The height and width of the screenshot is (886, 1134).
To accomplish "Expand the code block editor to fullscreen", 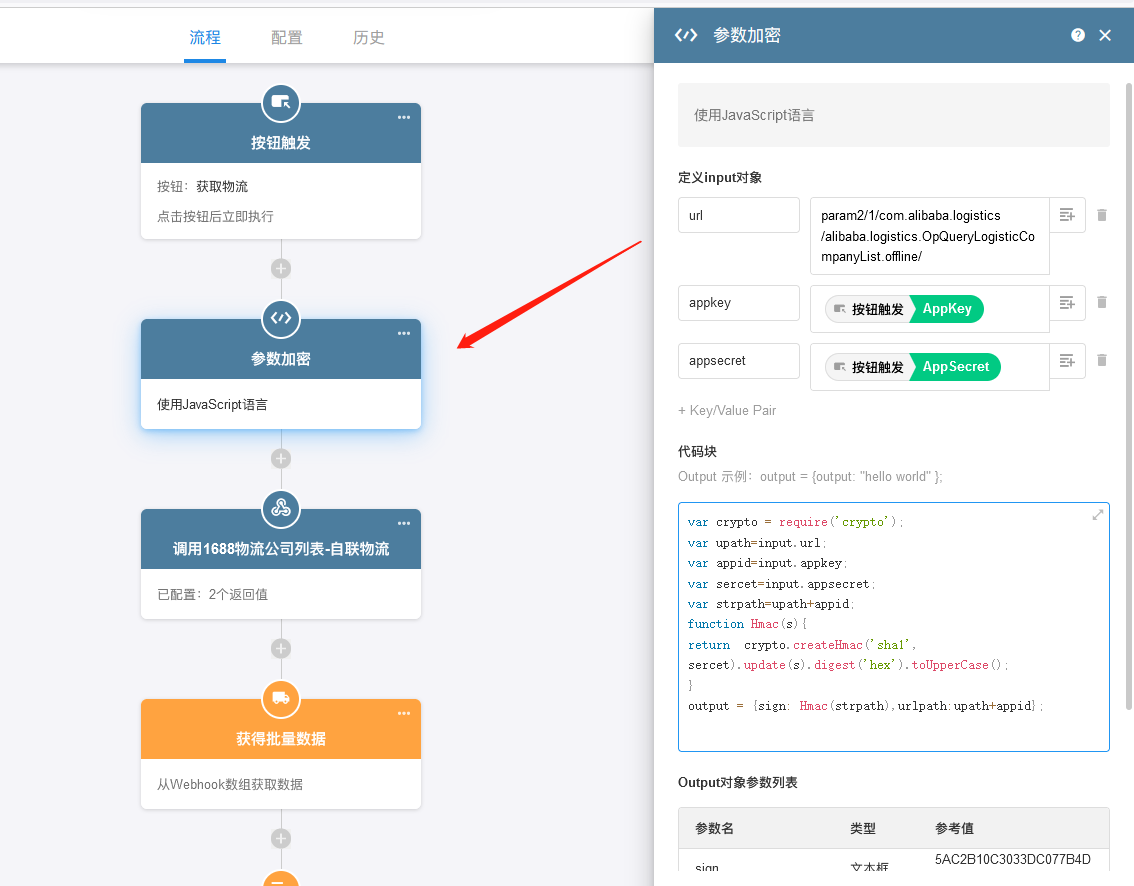I will point(1097,515).
